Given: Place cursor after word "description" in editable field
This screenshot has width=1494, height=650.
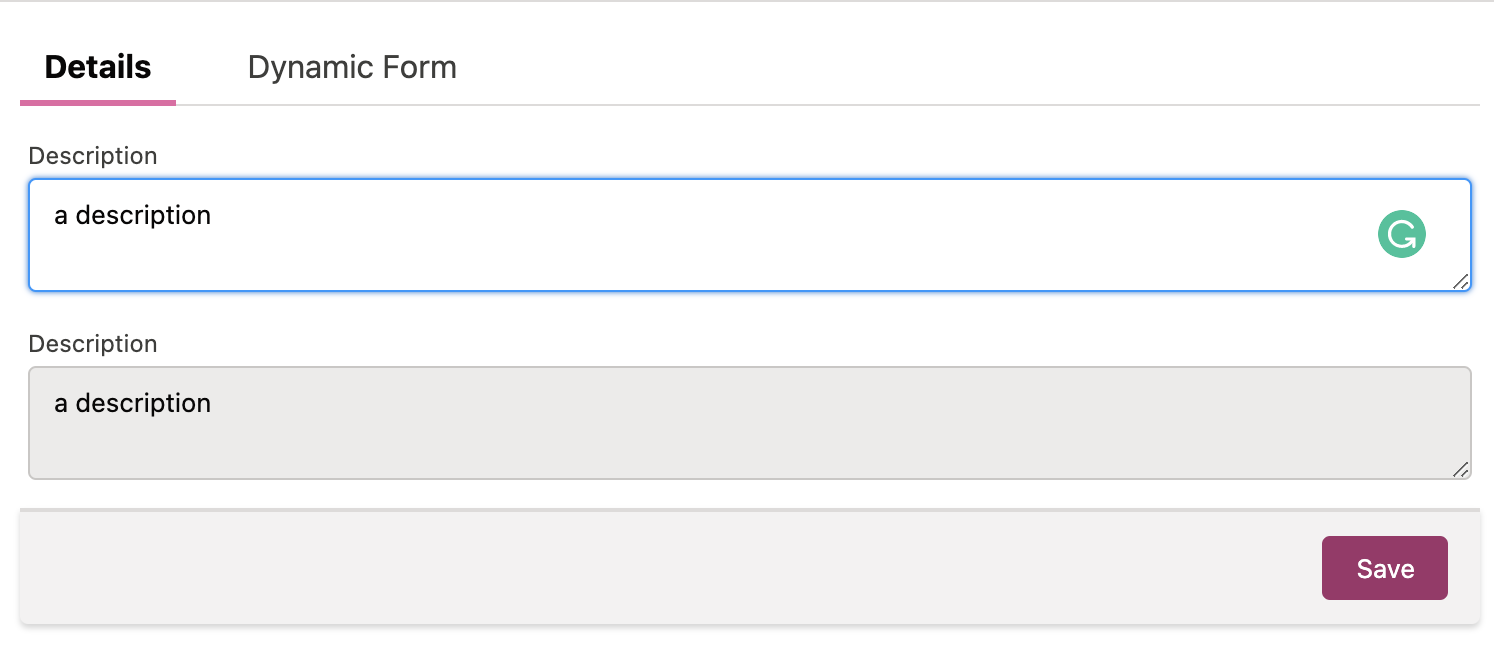Looking at the screenshot, I should point(213,215).
